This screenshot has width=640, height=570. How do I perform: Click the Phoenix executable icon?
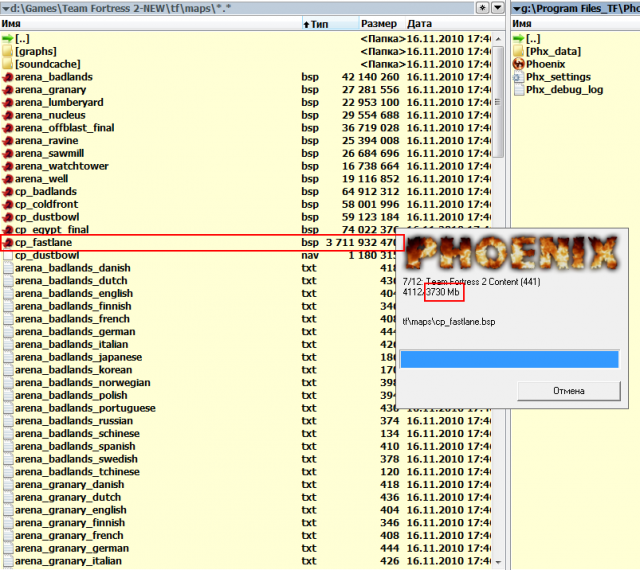click(x=518, y=64)
